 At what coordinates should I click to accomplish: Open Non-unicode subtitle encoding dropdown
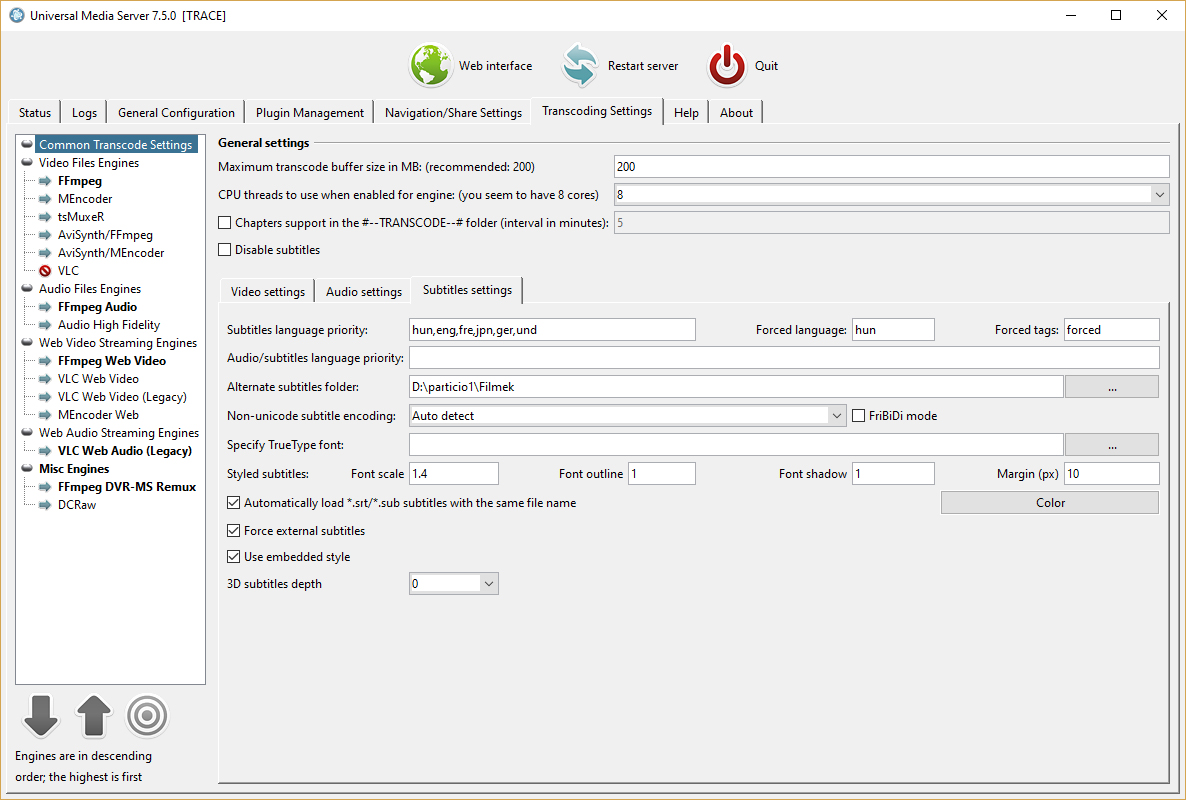click(x=837, y=416)
